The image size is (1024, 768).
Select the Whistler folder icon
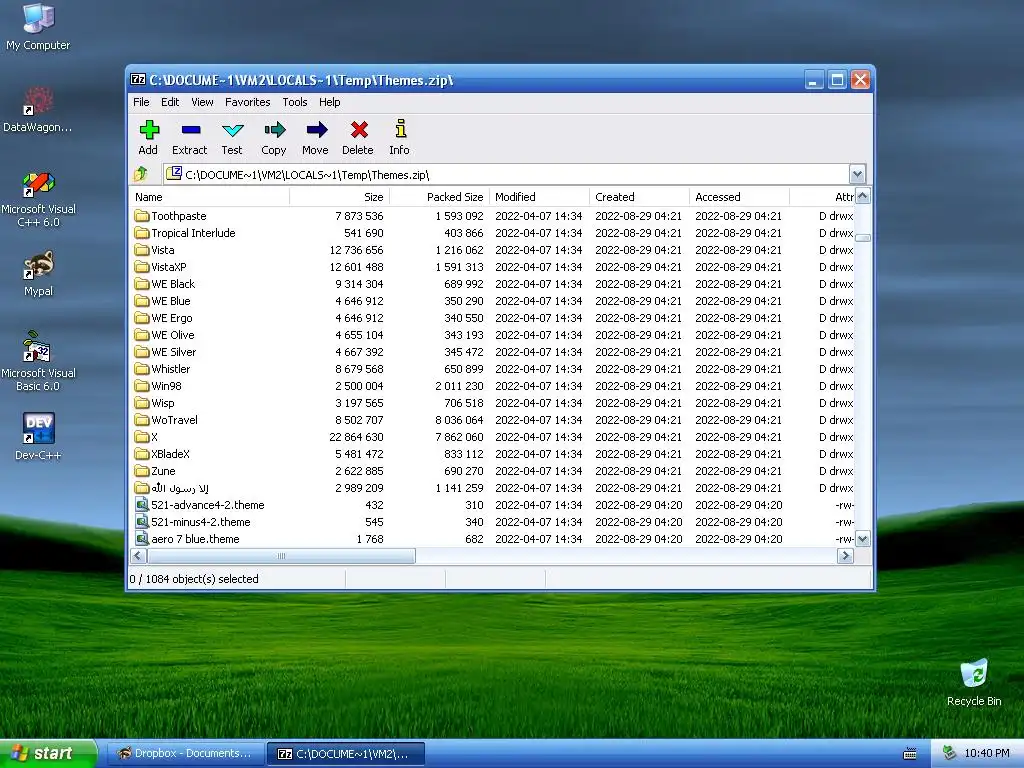[142, 368]
